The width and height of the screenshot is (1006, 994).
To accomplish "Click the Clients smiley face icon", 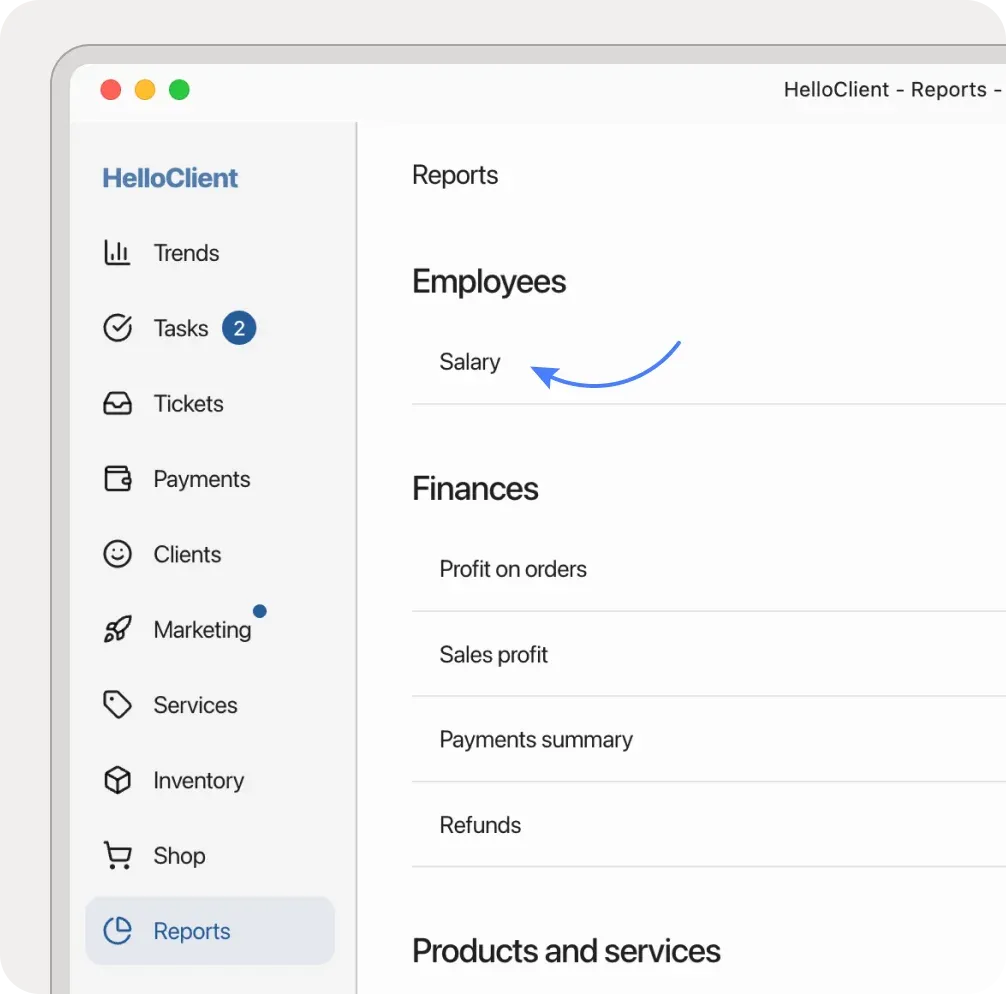I will (x=118, y=554).
